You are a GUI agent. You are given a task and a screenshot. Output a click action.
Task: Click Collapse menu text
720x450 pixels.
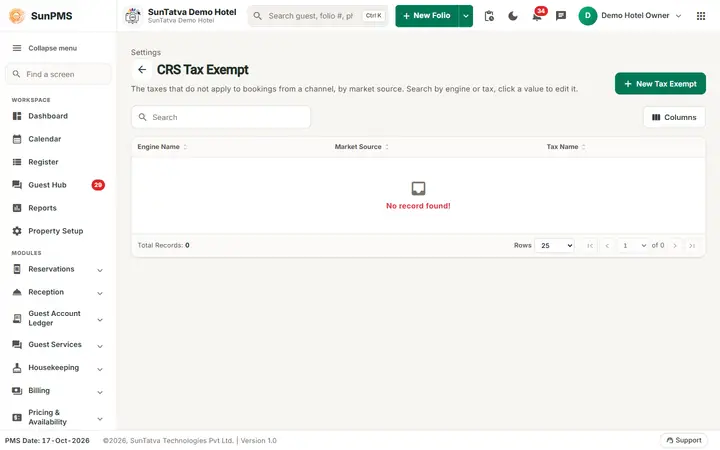click(52, 48)
